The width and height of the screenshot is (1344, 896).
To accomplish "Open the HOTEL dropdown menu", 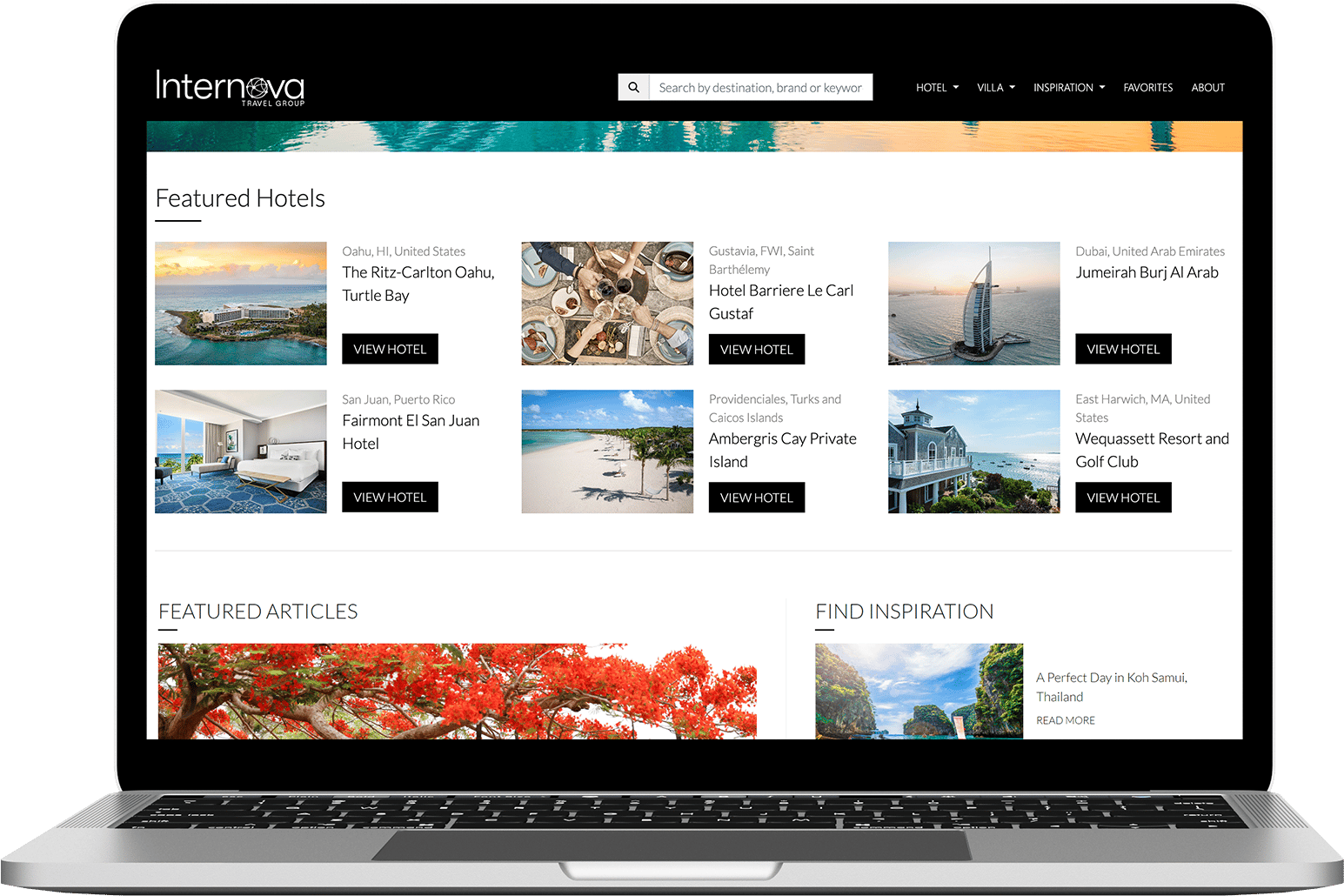I will click(x=937, y=88).
